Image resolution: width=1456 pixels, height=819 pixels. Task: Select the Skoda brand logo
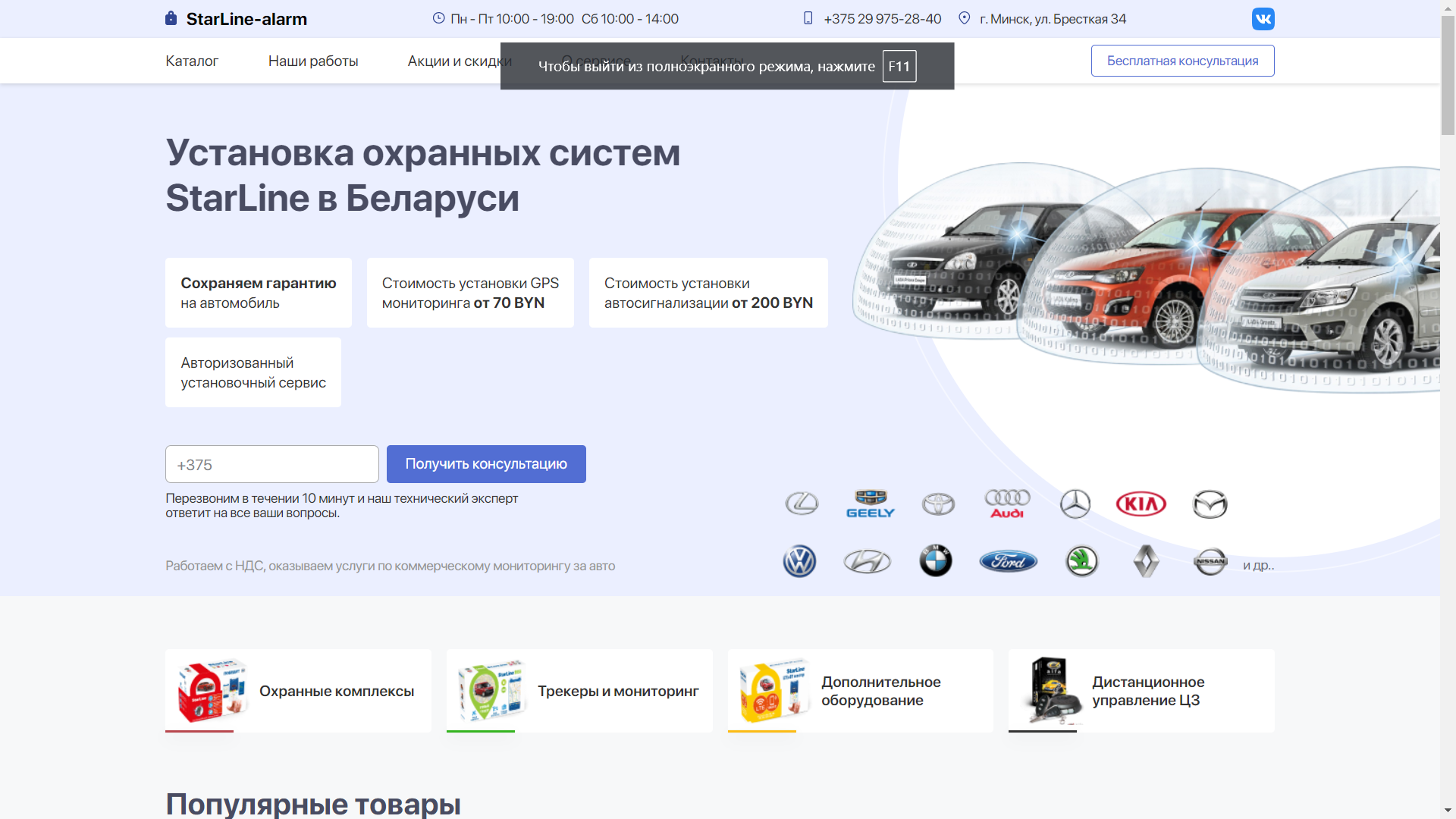[1082, 561]
